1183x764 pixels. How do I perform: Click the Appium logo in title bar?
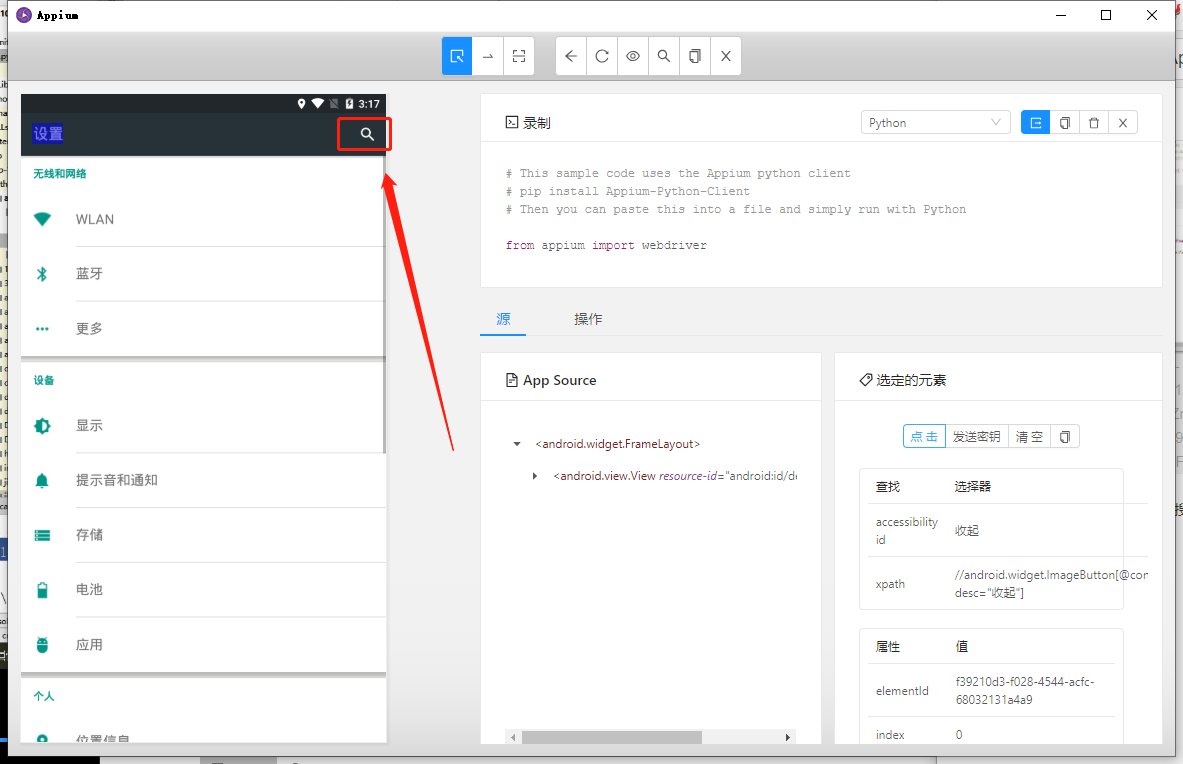[x=24, y=15]
